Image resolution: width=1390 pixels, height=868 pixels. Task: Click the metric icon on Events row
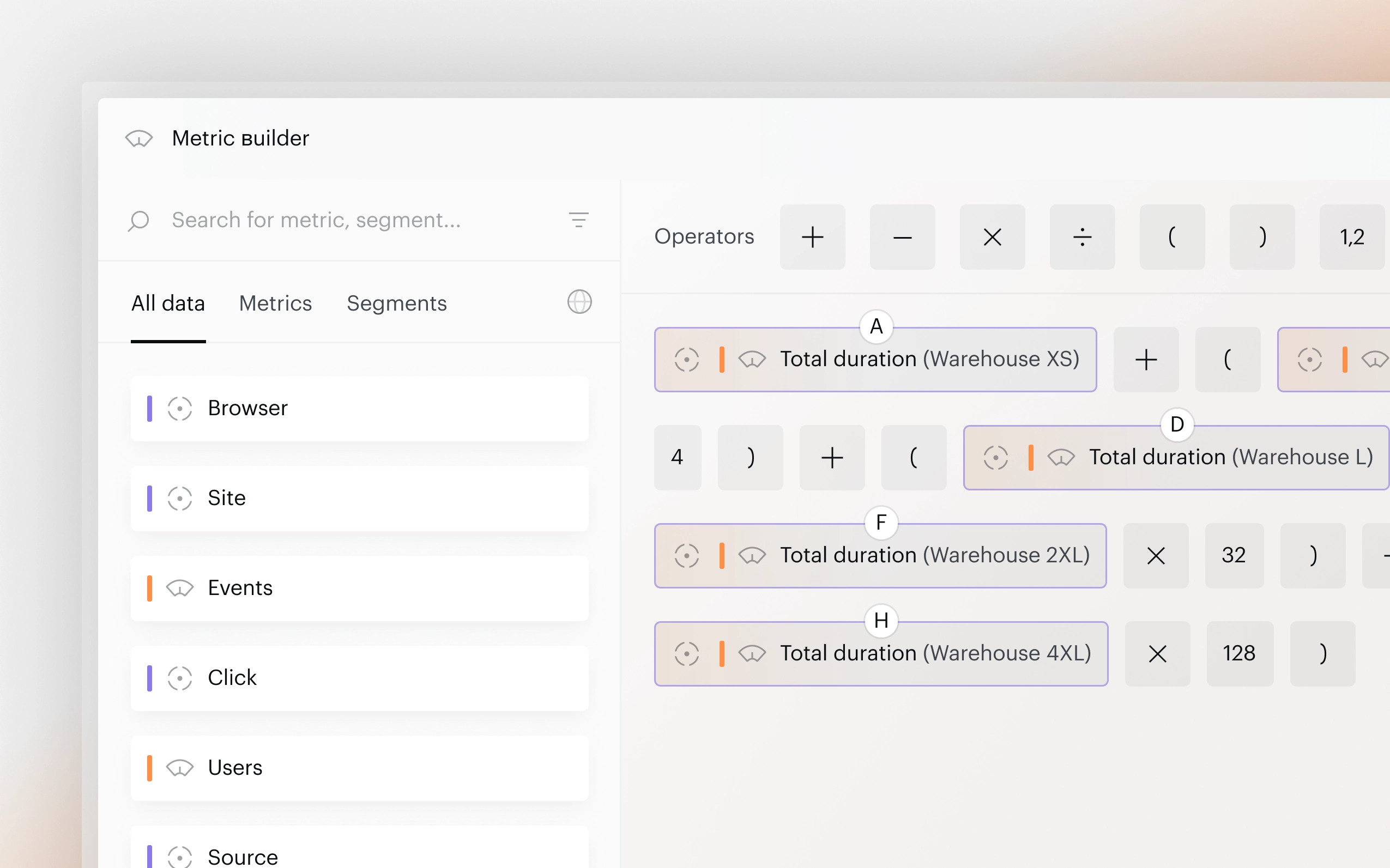tap(180, 588)
